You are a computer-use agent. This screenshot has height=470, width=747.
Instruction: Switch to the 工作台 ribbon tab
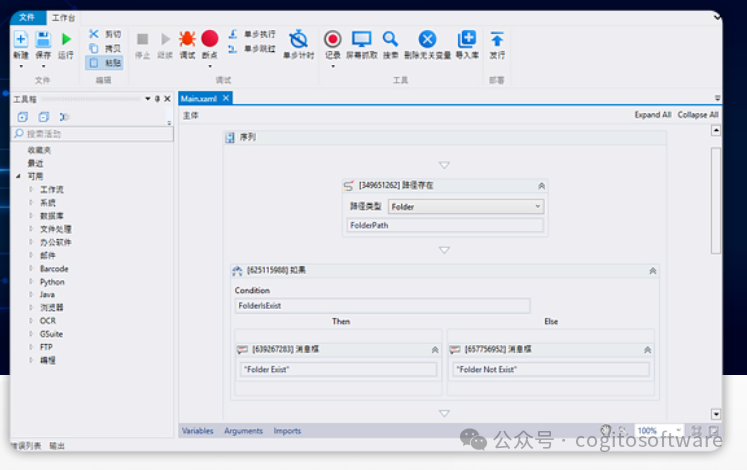coord(63,18)
